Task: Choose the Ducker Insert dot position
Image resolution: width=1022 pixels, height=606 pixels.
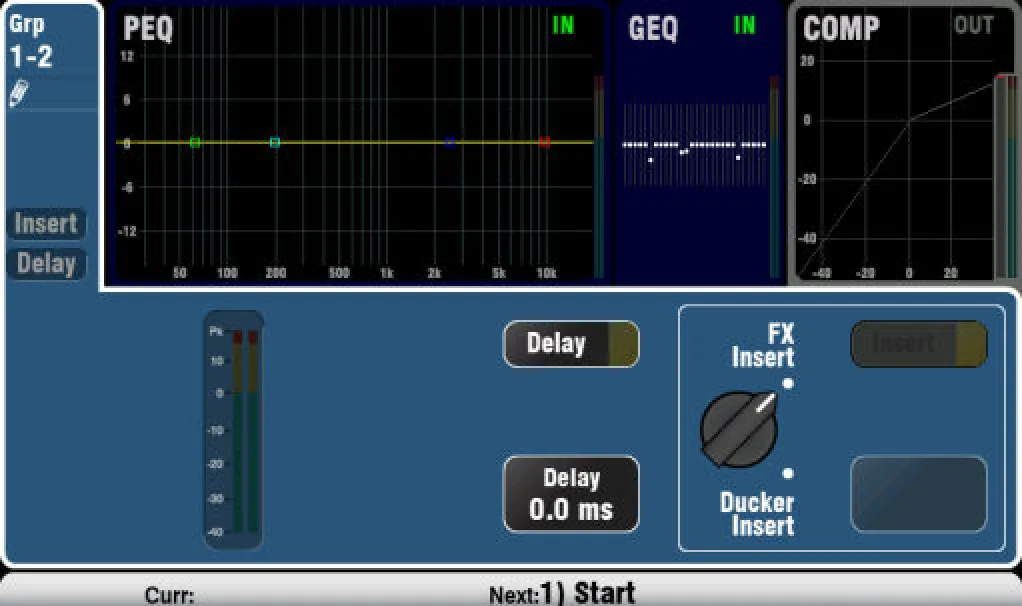Action: [x=788, y=473]
